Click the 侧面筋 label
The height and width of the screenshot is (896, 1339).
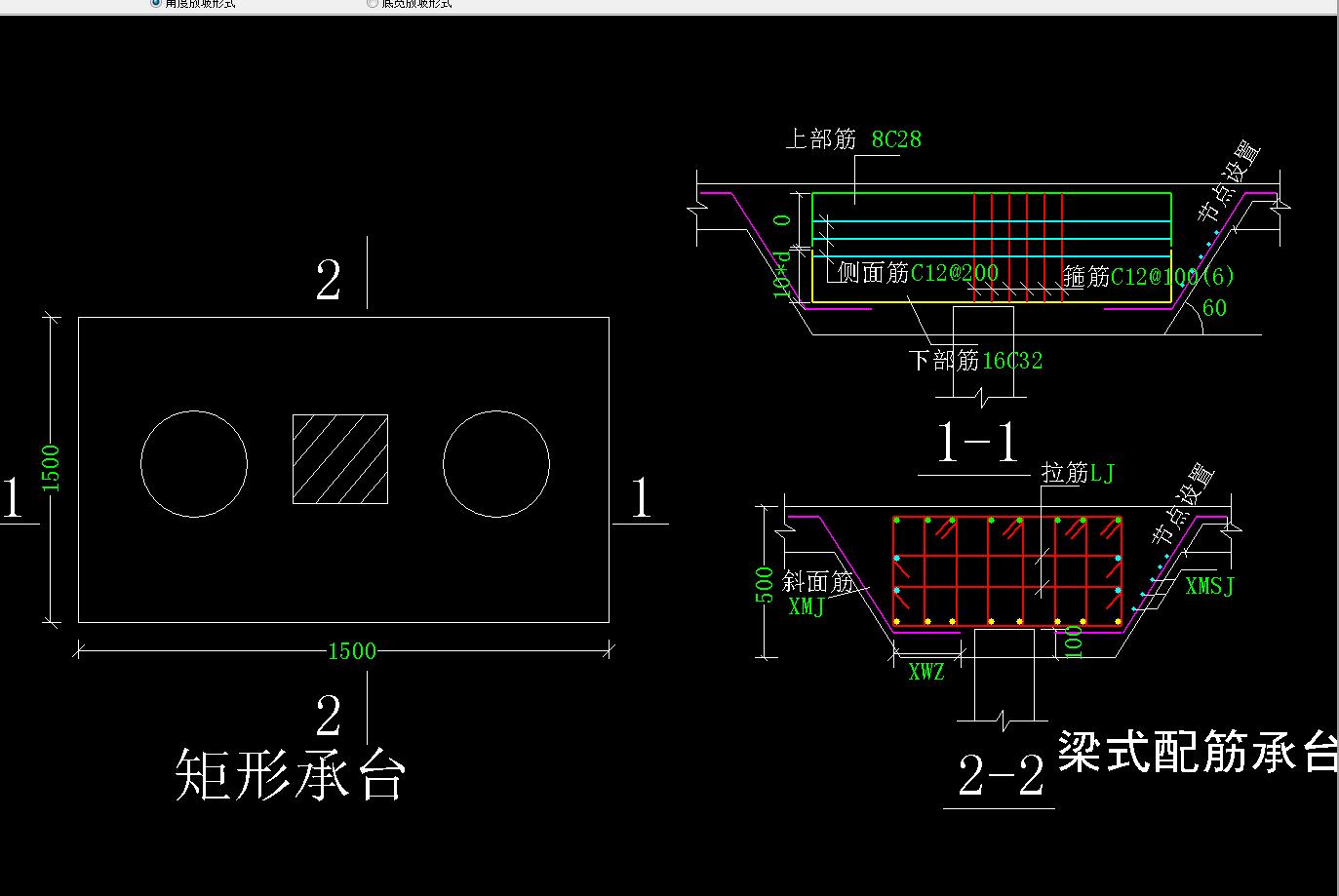point(873,273)
